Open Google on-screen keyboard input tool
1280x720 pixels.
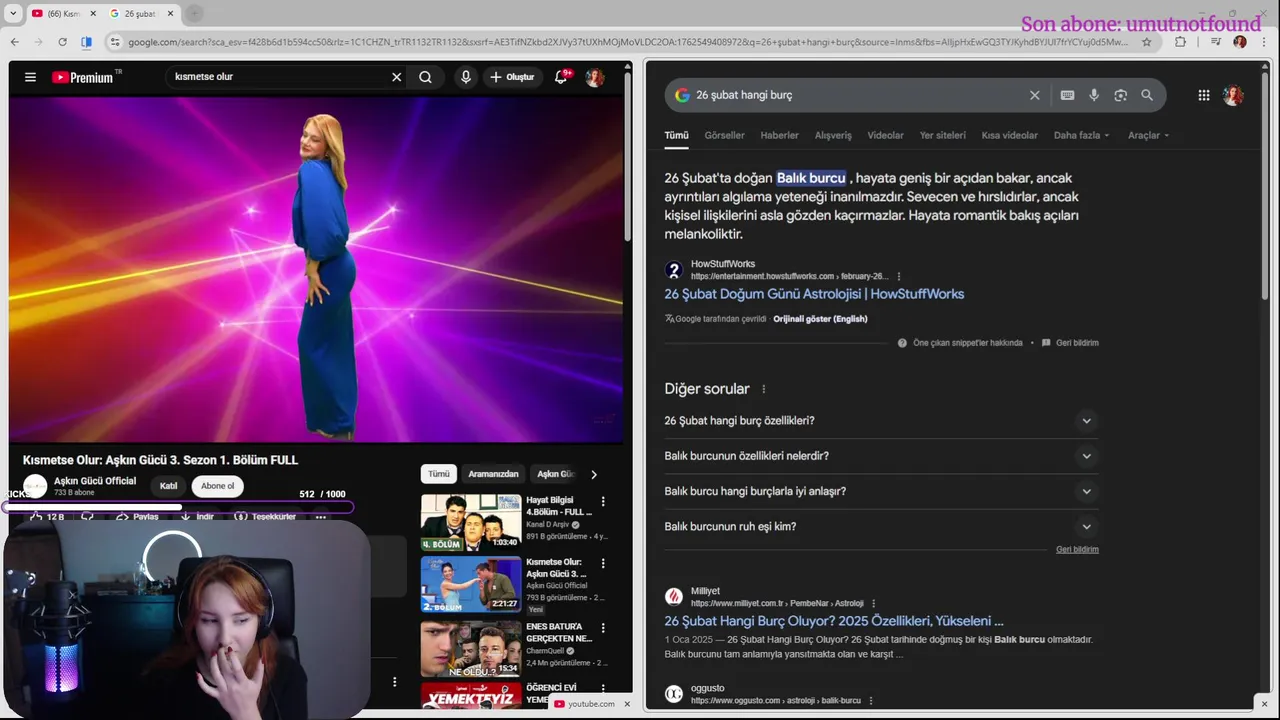[1067, 95]
